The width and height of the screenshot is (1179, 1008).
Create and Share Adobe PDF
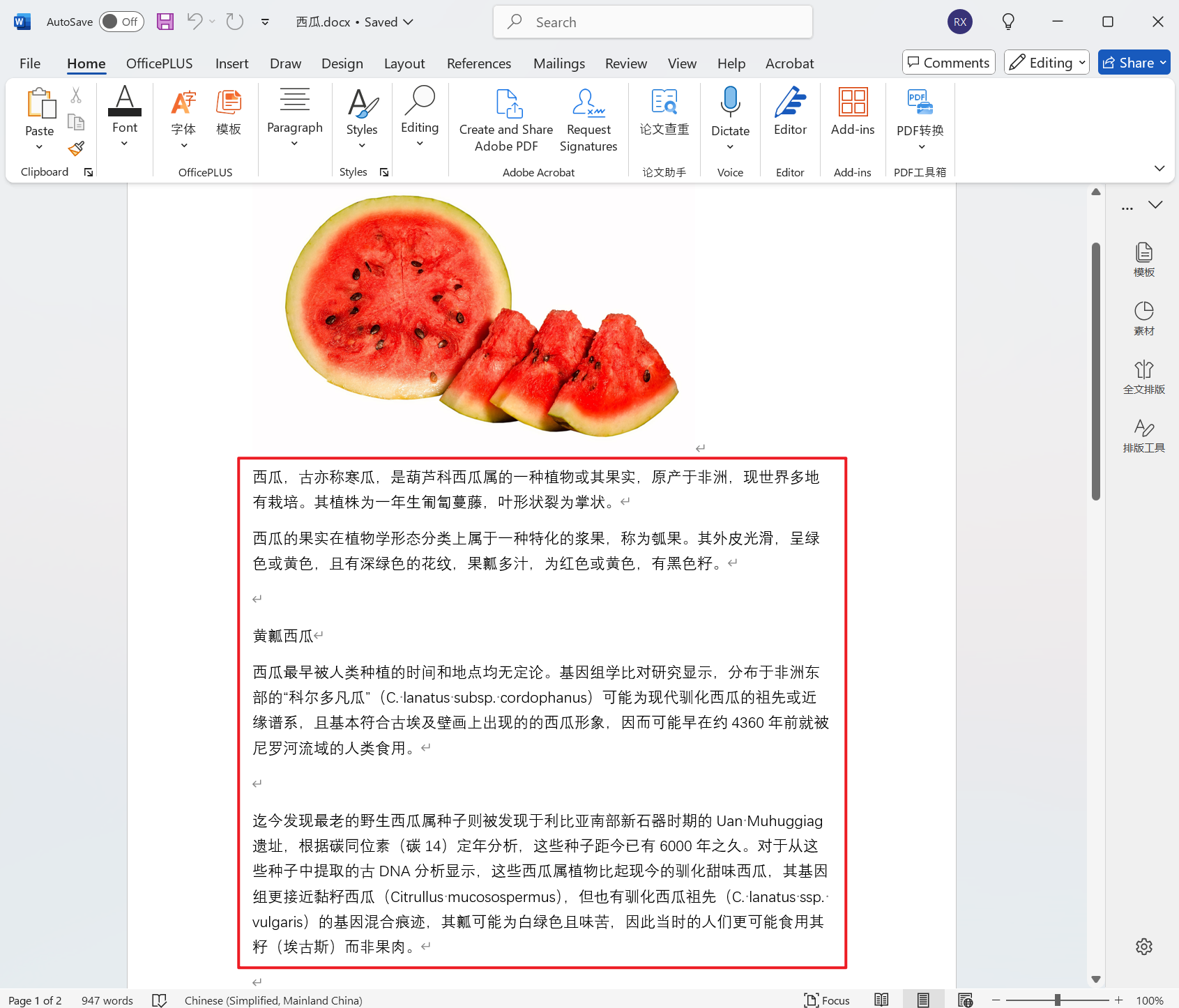pyautogui.click(x=505, y=120)
